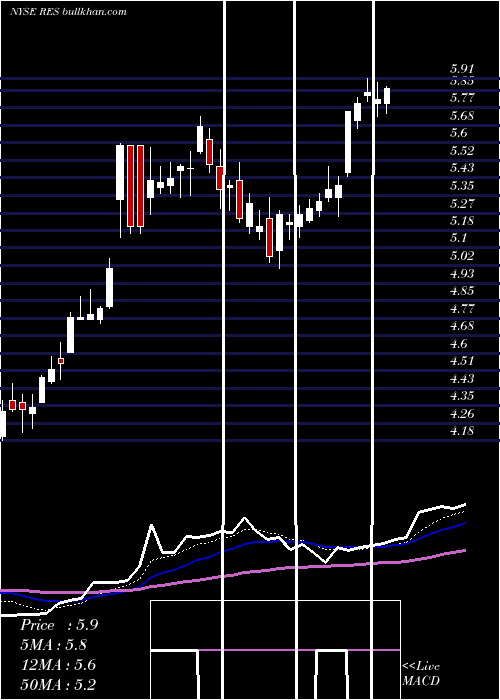
Task: Click the 5.52 price level label
Action: (462, 150)
